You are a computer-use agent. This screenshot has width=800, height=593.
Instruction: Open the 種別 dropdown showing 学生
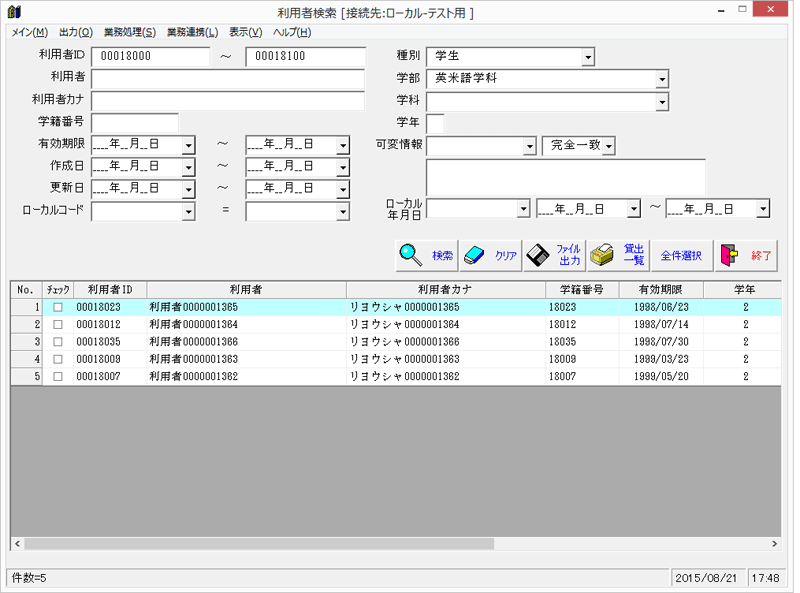pos(588,57)
